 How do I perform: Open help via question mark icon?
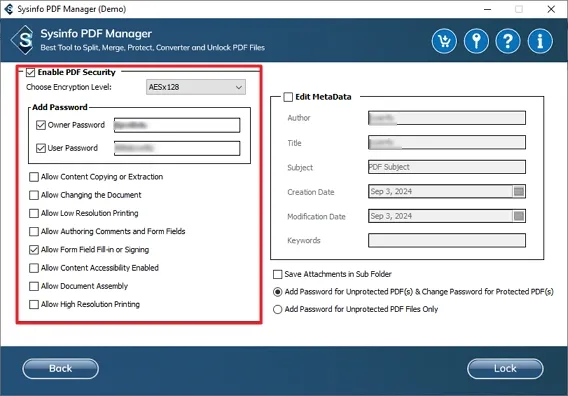[x=508, y=41]
